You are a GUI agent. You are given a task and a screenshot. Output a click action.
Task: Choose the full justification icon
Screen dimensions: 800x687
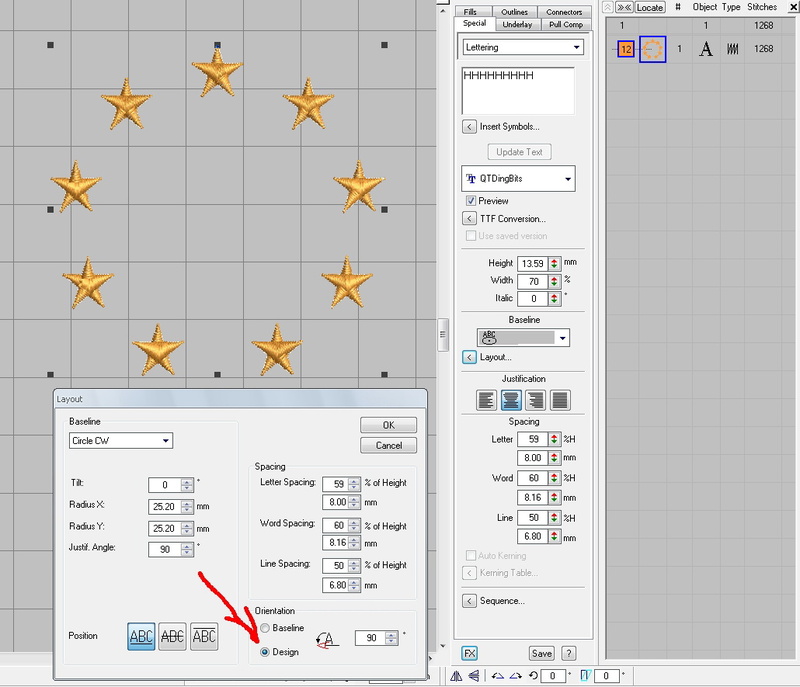(x=560, y=399)
